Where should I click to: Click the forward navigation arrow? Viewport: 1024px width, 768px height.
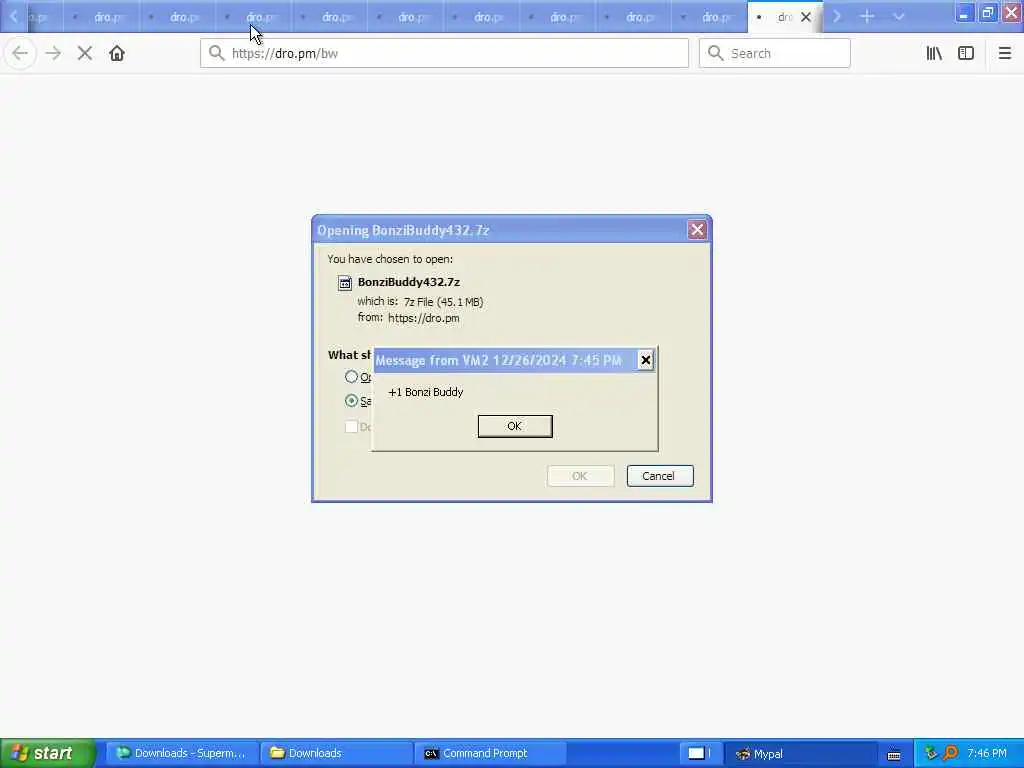click(53, 54)
